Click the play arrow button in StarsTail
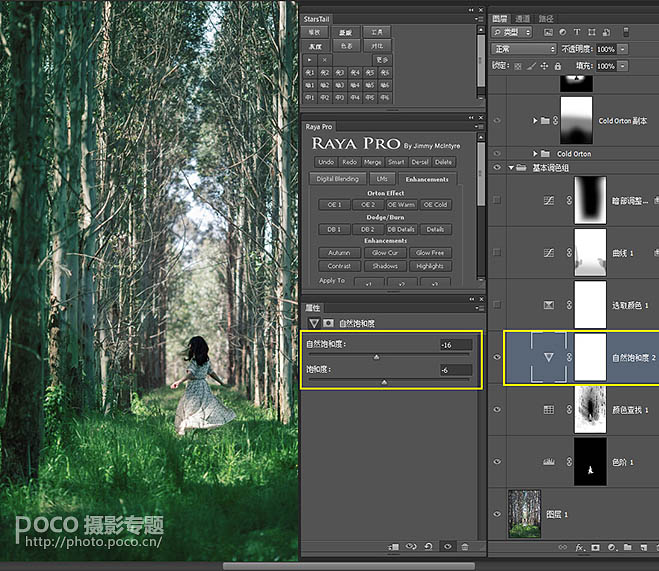The height and width of the screenshot is (571, 659). (x=310, y=60)
